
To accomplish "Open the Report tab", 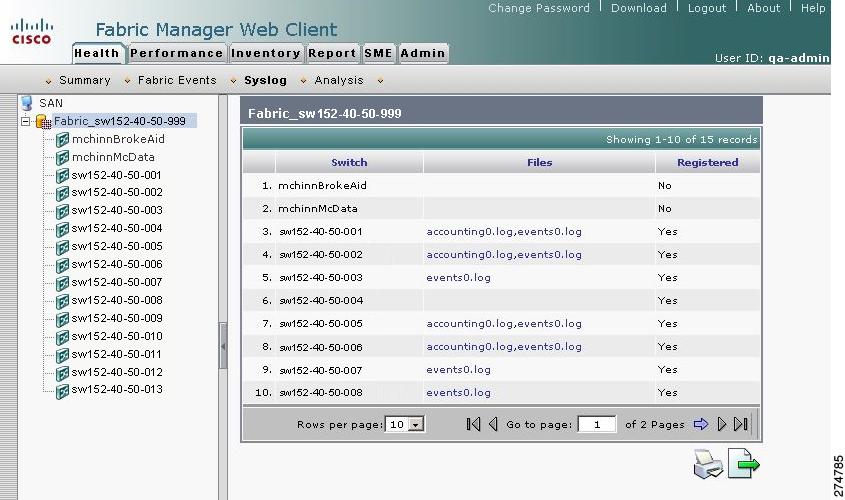I will pyautogui.click(x=332, y=53).
